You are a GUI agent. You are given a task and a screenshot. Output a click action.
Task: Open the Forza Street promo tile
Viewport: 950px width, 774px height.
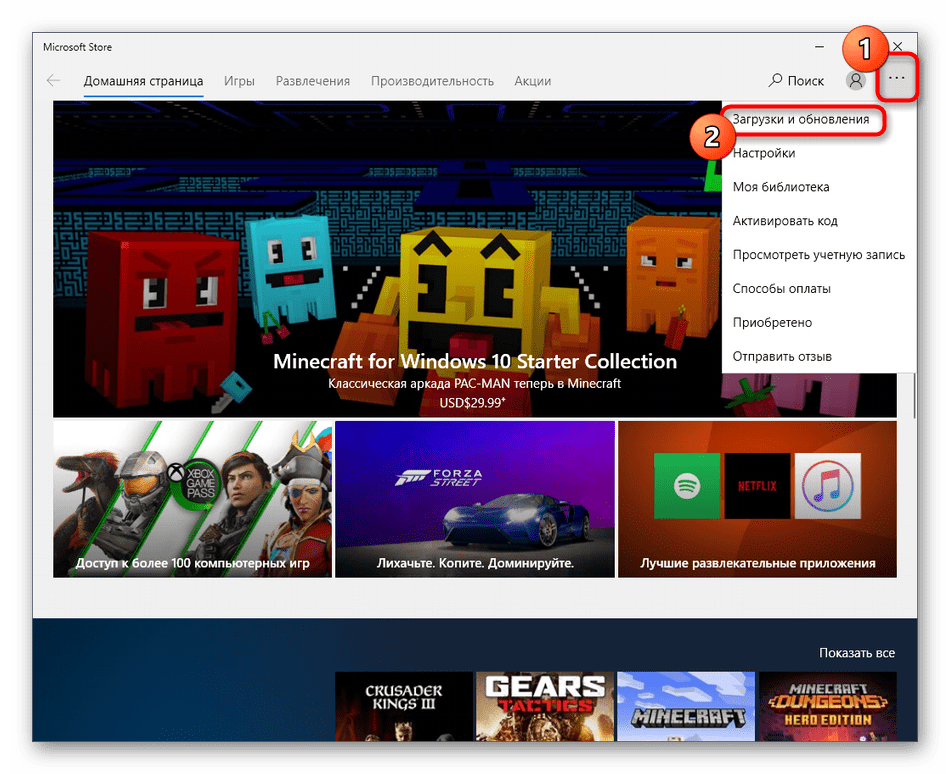tap(474, 498)
